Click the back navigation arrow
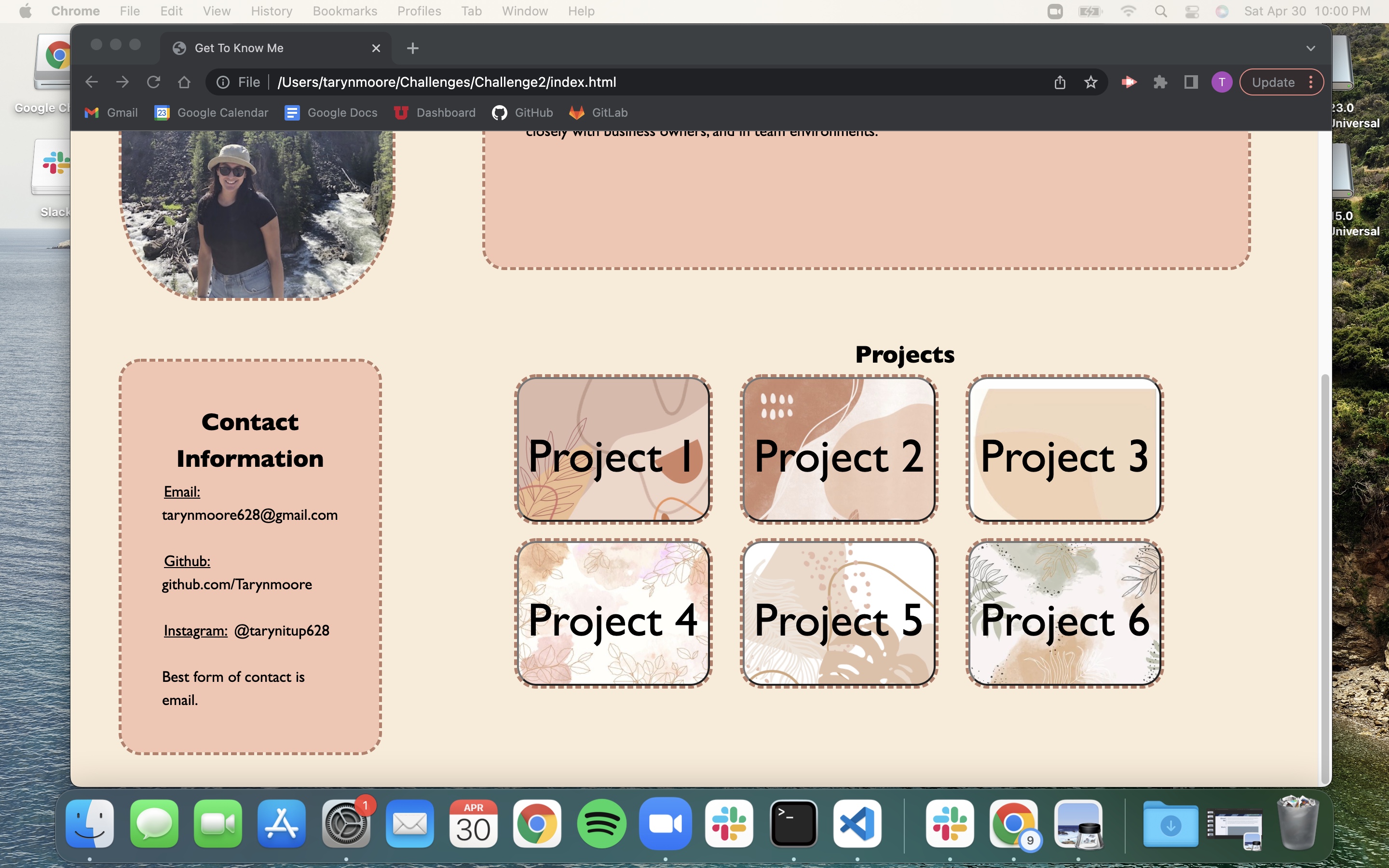The width and height of the screenshot is (1389, 868). pyautogui.click(x=92, y=81)
